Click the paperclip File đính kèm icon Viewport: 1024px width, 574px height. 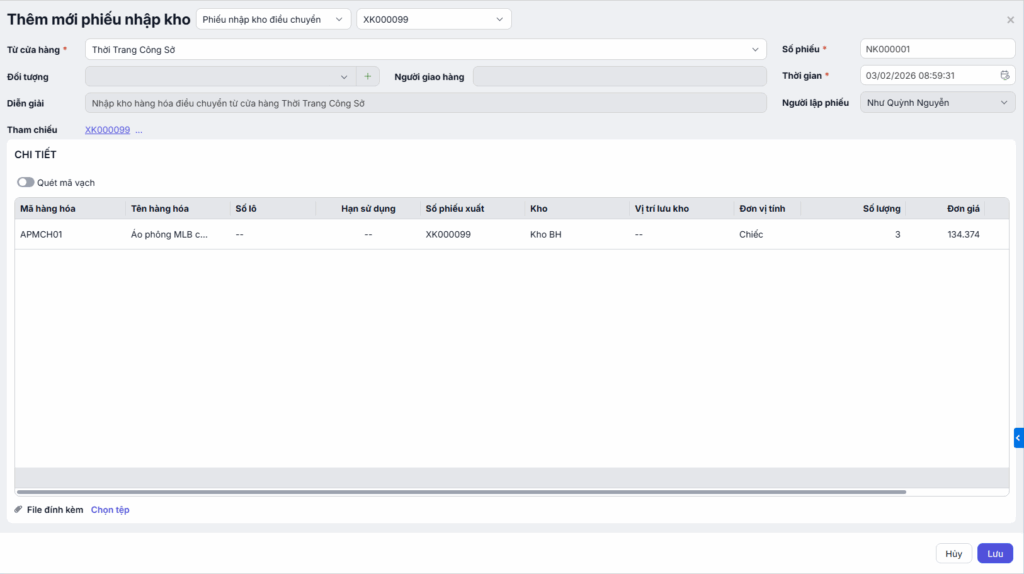(18, 509)
